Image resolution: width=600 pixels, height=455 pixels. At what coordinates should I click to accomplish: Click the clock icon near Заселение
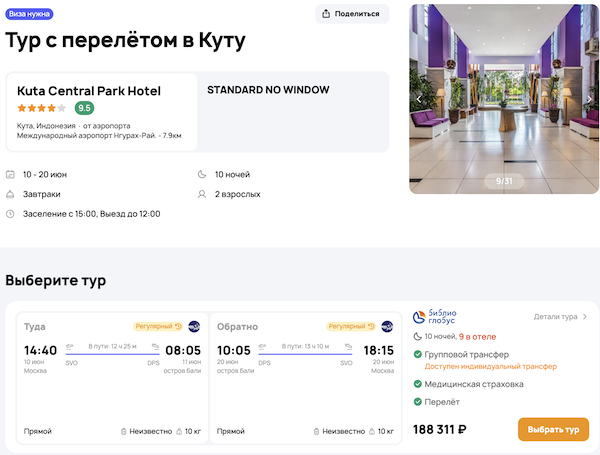[x=10, y=214]
